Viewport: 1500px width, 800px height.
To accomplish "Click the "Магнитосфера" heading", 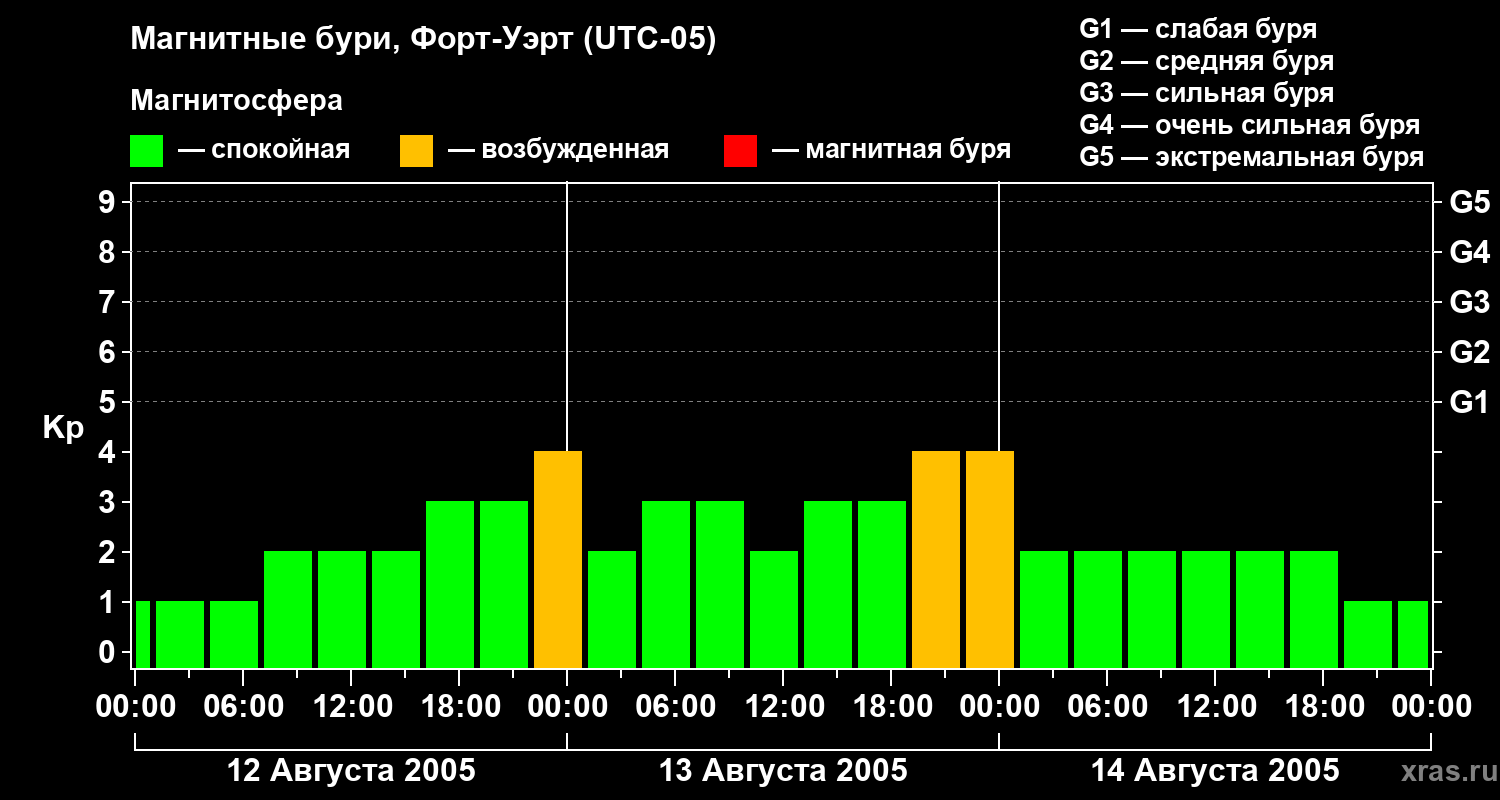I will 236,101.
